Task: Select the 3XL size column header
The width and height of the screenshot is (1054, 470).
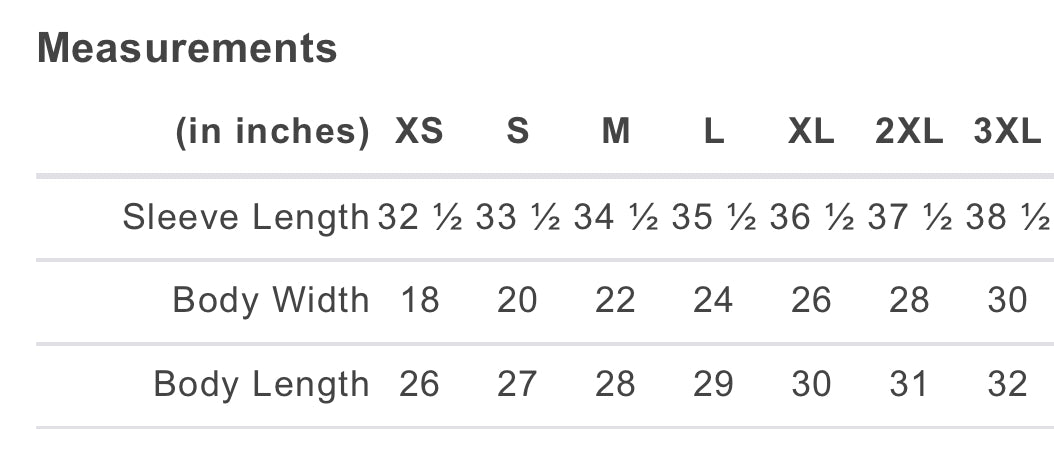Action: (x=1007, y=131)
